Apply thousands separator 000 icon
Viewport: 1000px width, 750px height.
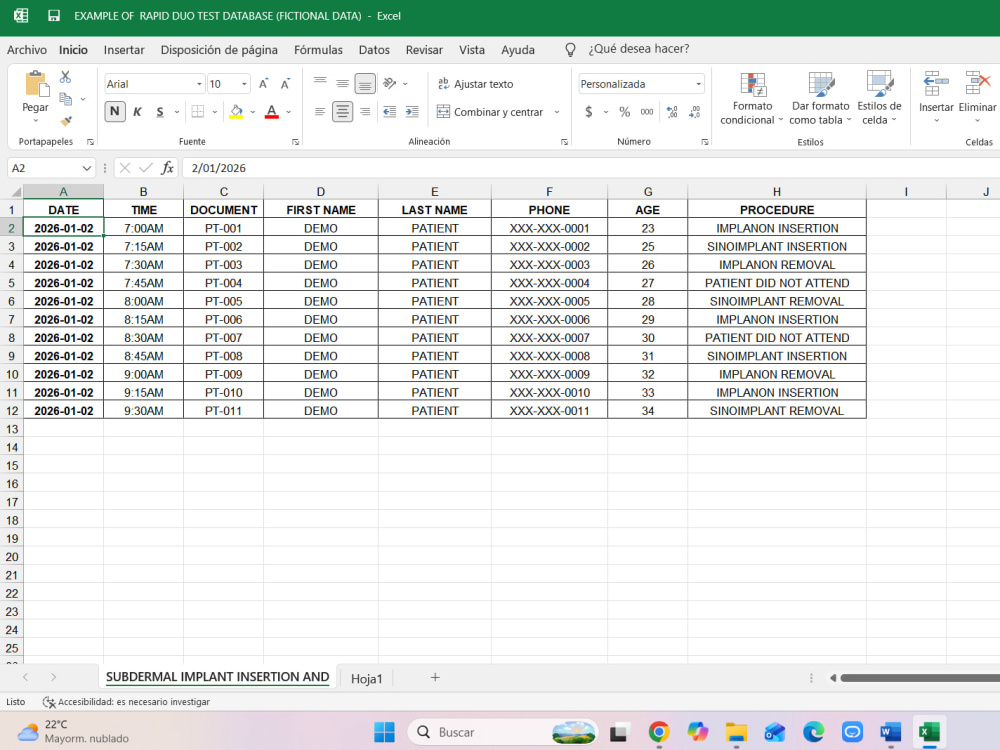click(647, 112)
